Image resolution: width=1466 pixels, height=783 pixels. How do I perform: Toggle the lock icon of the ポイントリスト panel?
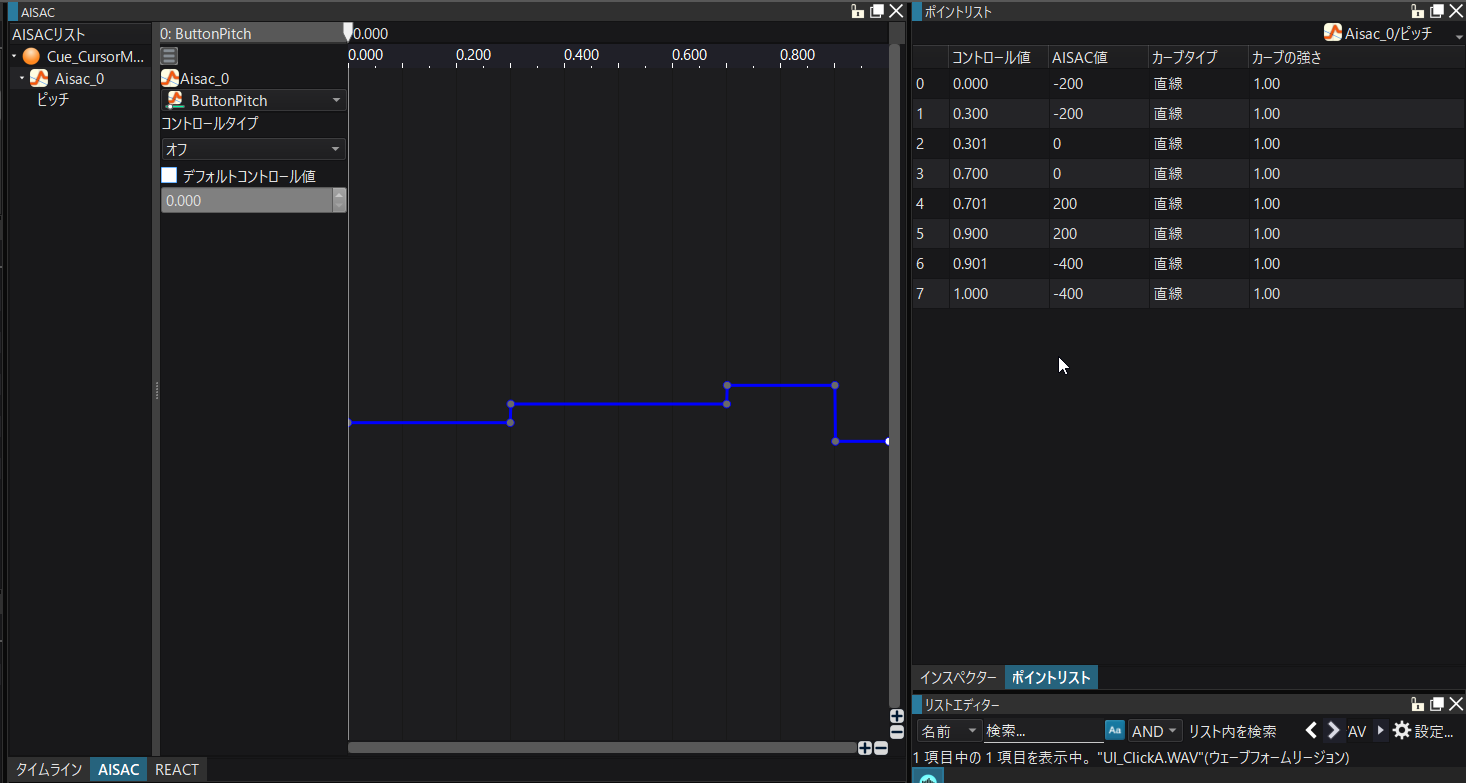point(1418,11)
